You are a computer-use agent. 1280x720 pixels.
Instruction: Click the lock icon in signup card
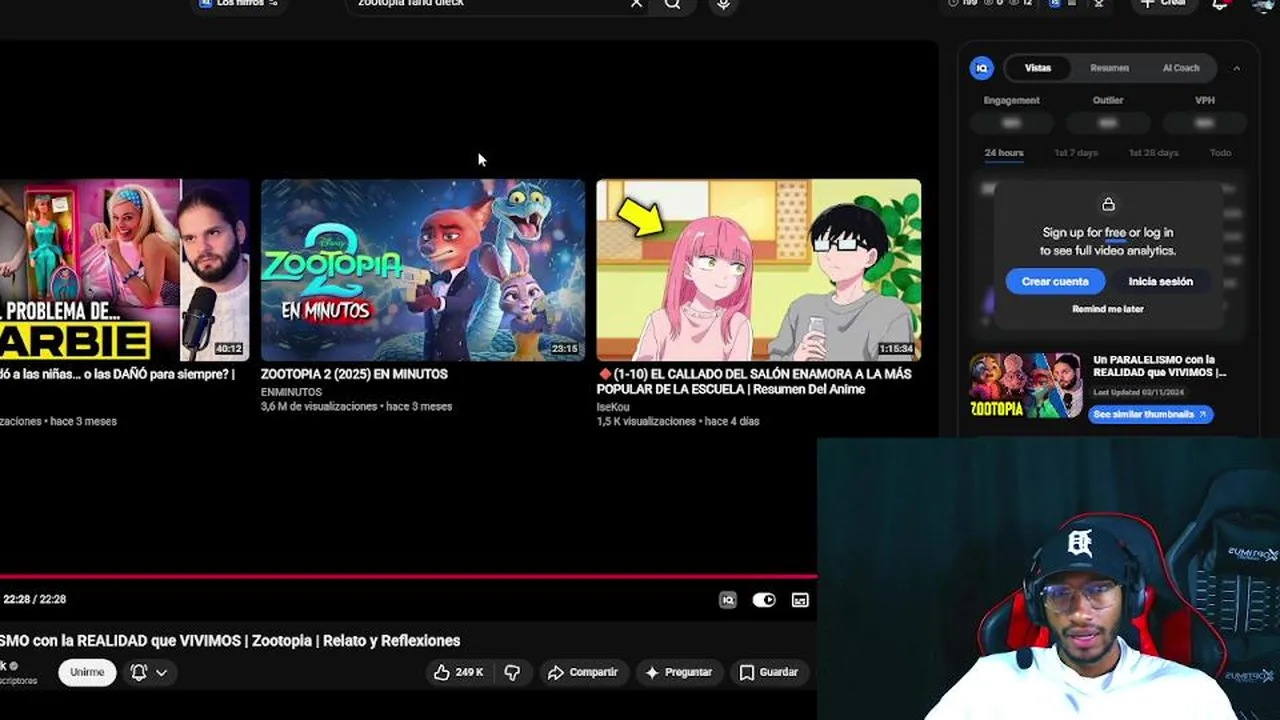click(x=1108, y=204)
